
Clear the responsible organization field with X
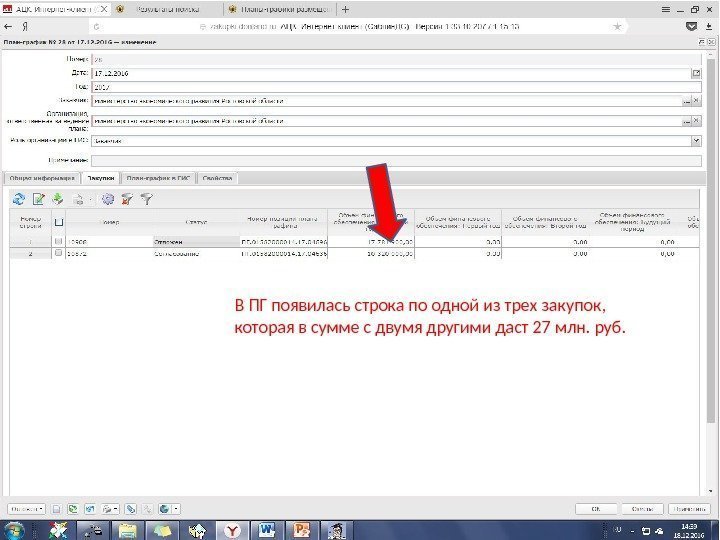pos(697,121)
